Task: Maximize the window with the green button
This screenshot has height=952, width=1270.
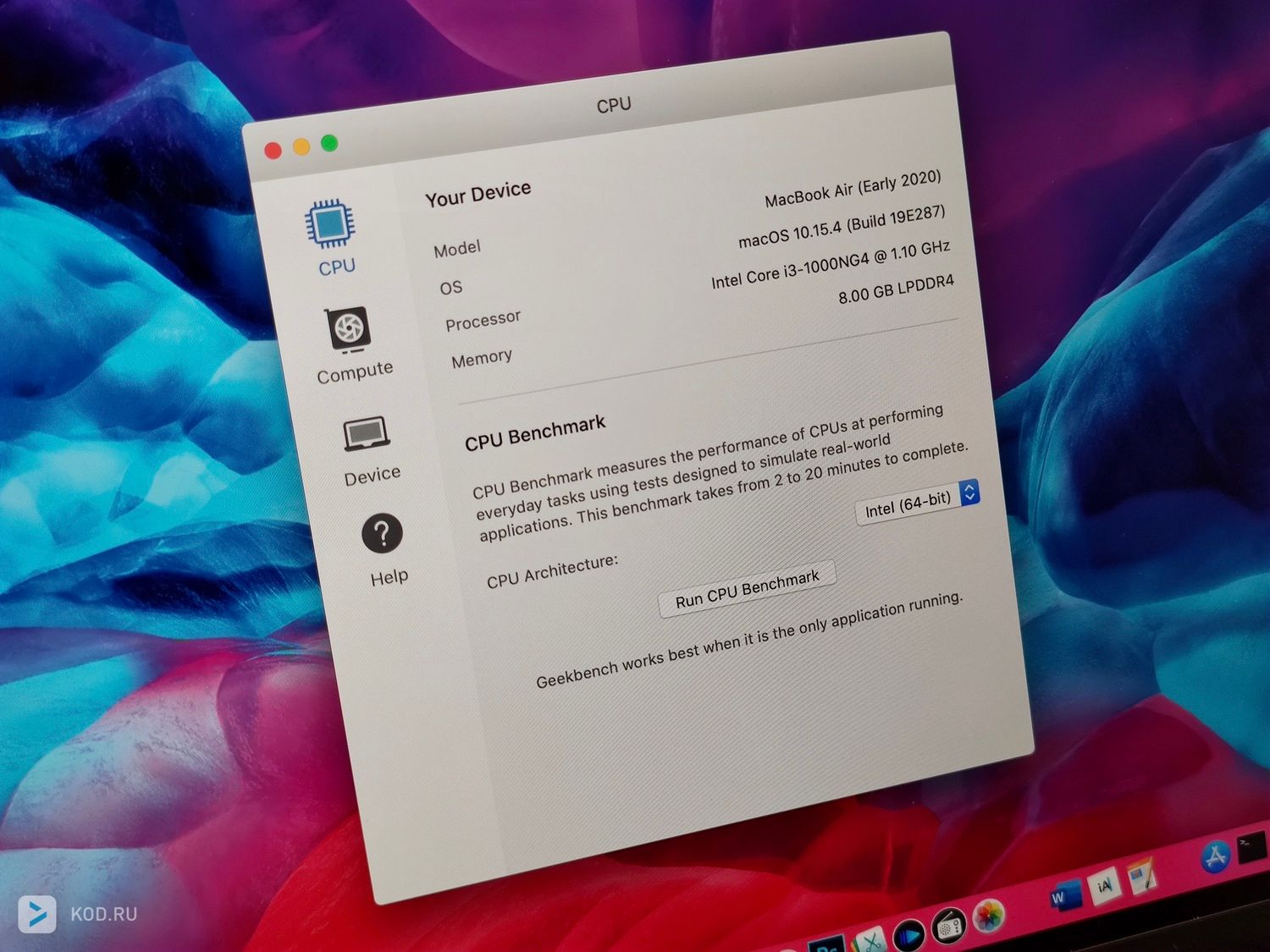Action: 329,143
